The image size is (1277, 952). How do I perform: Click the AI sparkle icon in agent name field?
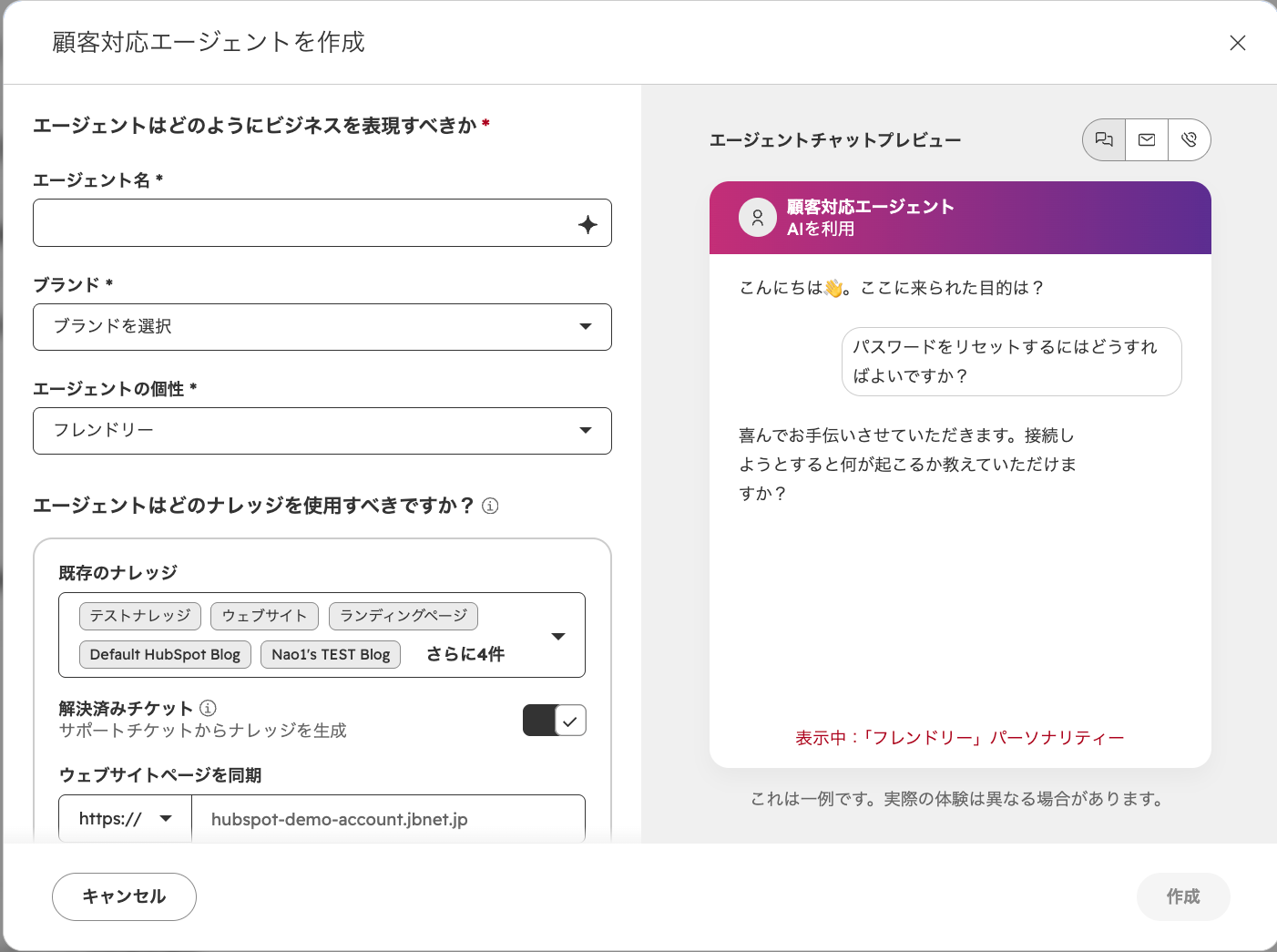(x=588, y=224)
